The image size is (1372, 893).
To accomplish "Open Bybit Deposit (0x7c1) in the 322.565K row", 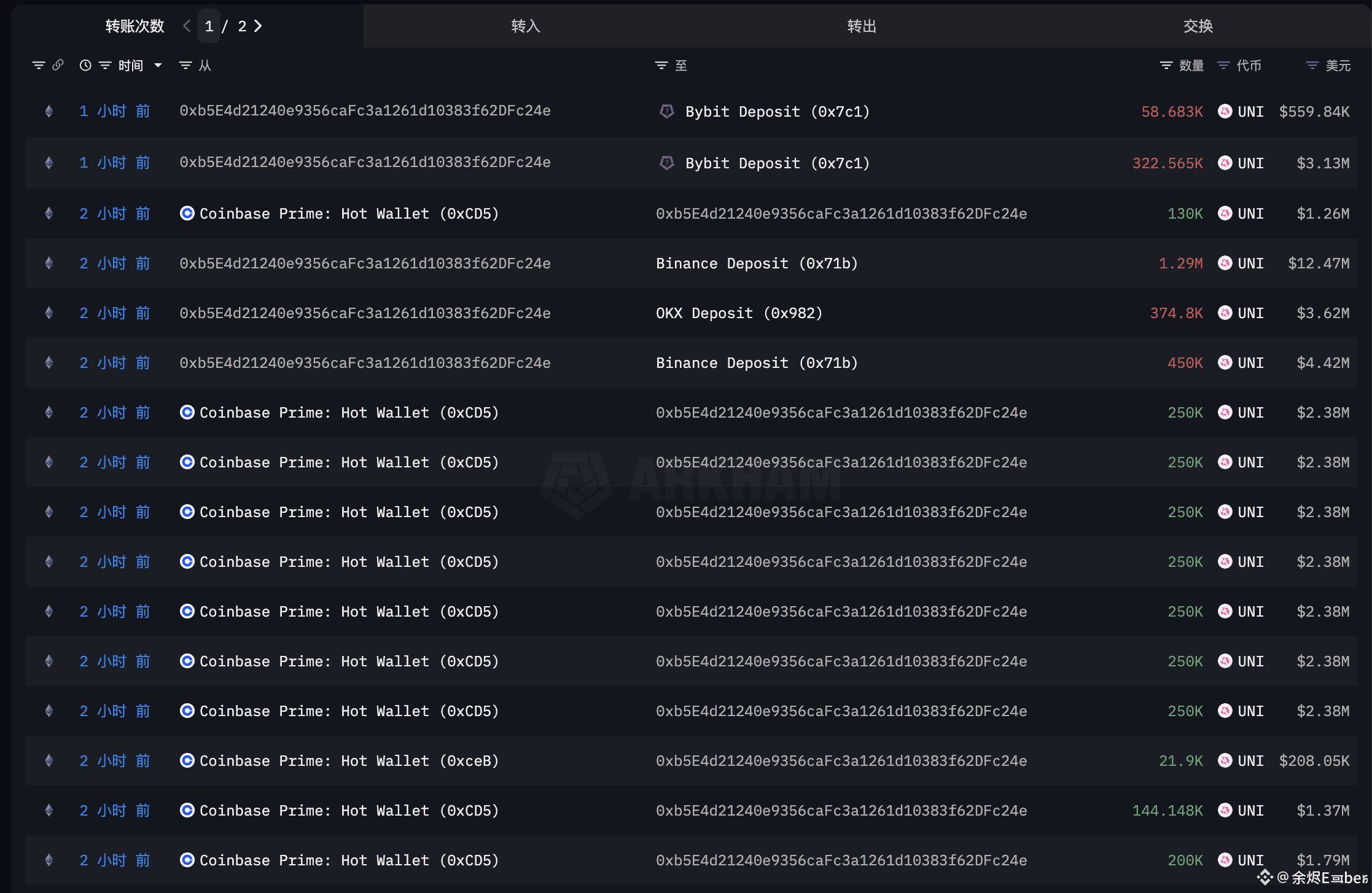I will pos(778,163).
